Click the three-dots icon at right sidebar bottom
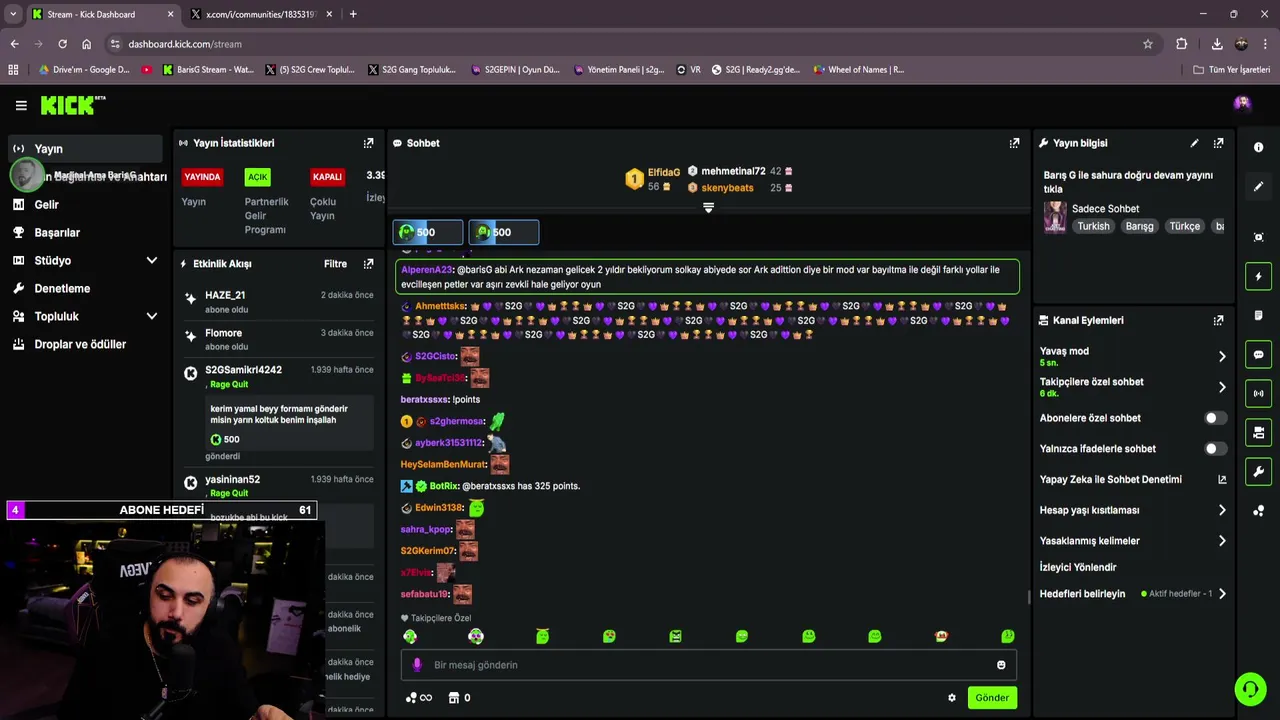This screenshot has width=1280, height=720. 1258,511
